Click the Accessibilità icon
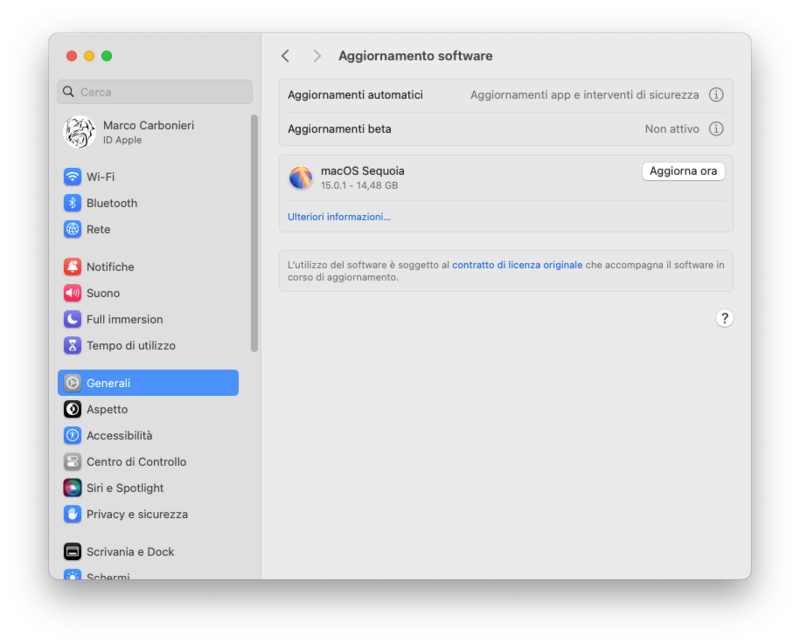800x644 pixels. (72, 435)
